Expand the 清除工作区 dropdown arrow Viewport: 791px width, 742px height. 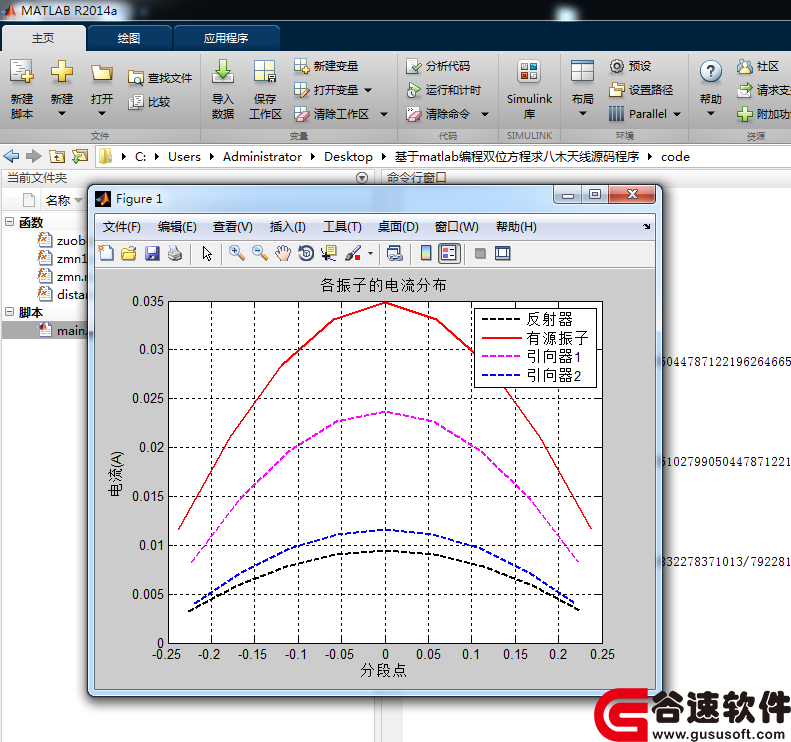(x=384, y=115)
